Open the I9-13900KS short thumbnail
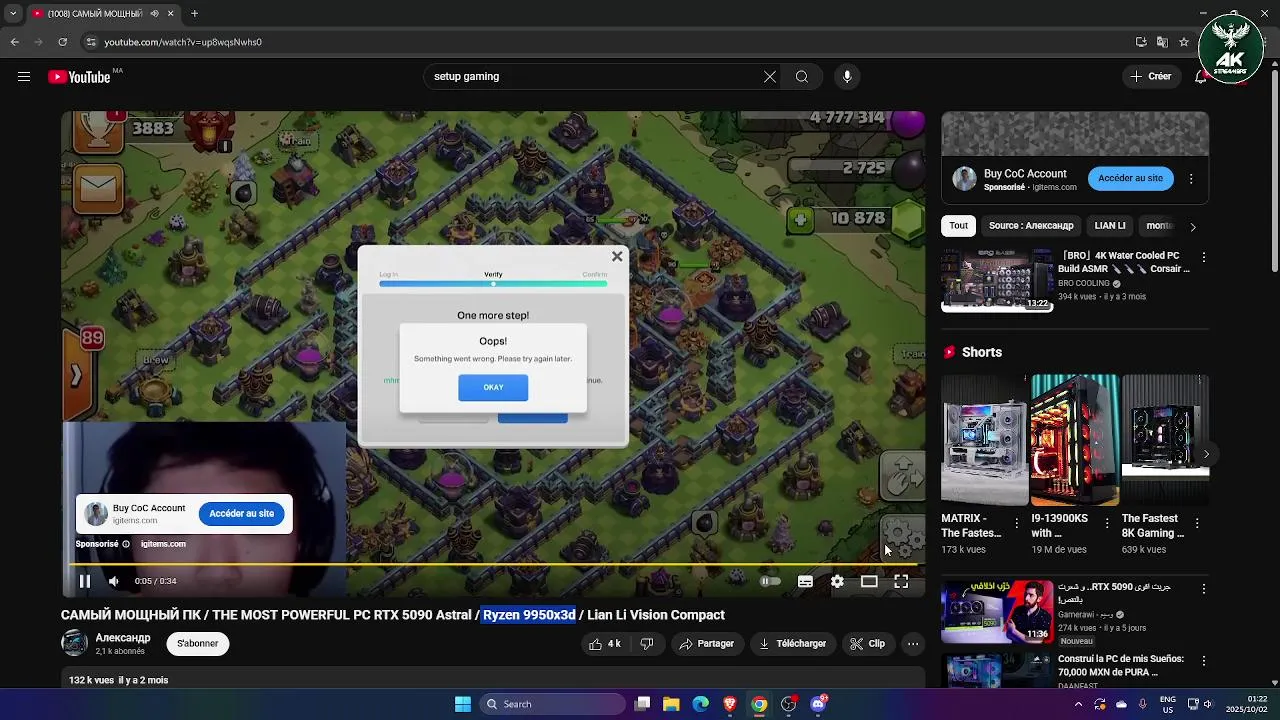The image size is (1280, 720). (x=1075, y=440)
